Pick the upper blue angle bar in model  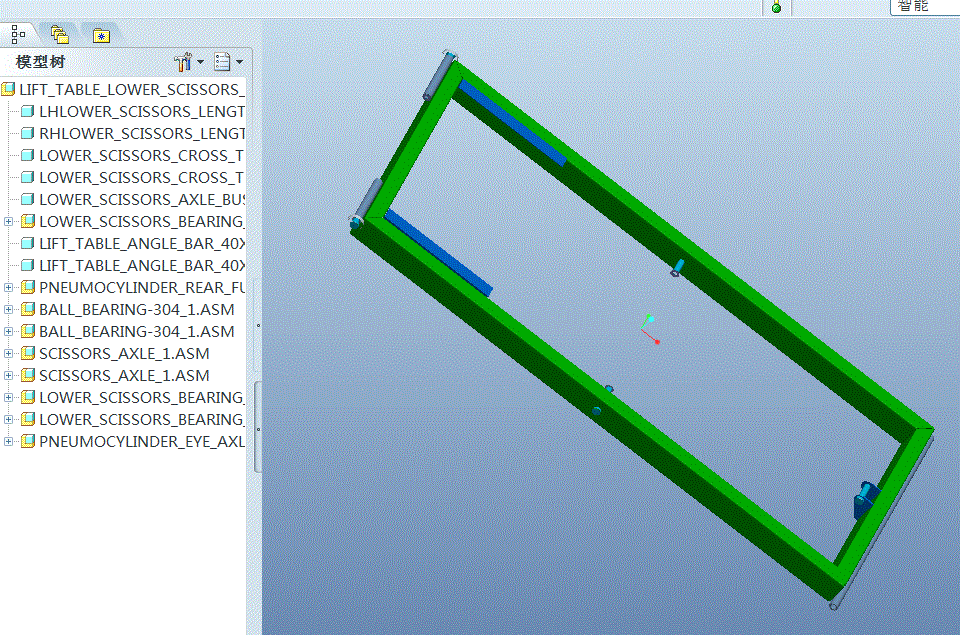pos(513,124)
